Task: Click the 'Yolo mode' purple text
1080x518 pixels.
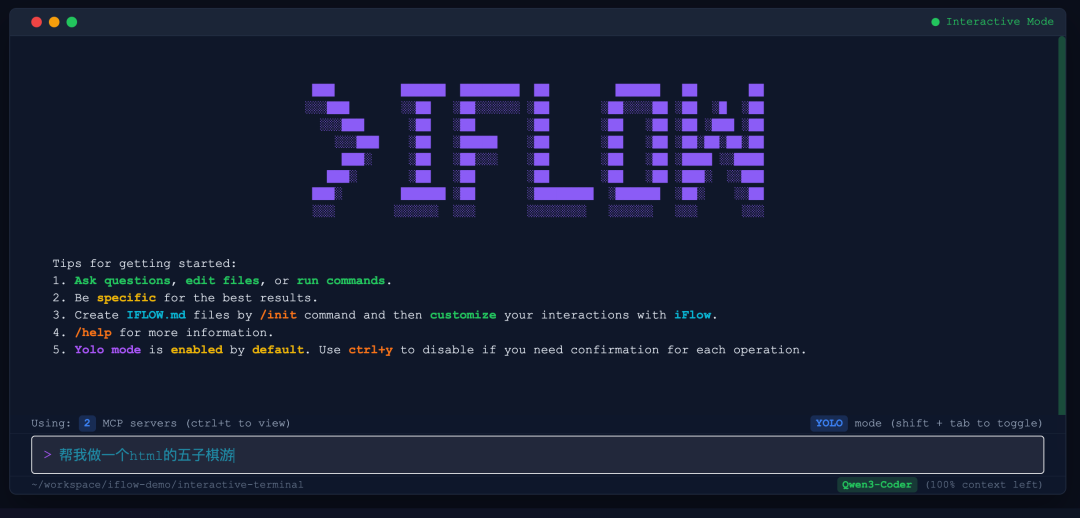Action: pyautogui.click(x=108, y=350)
